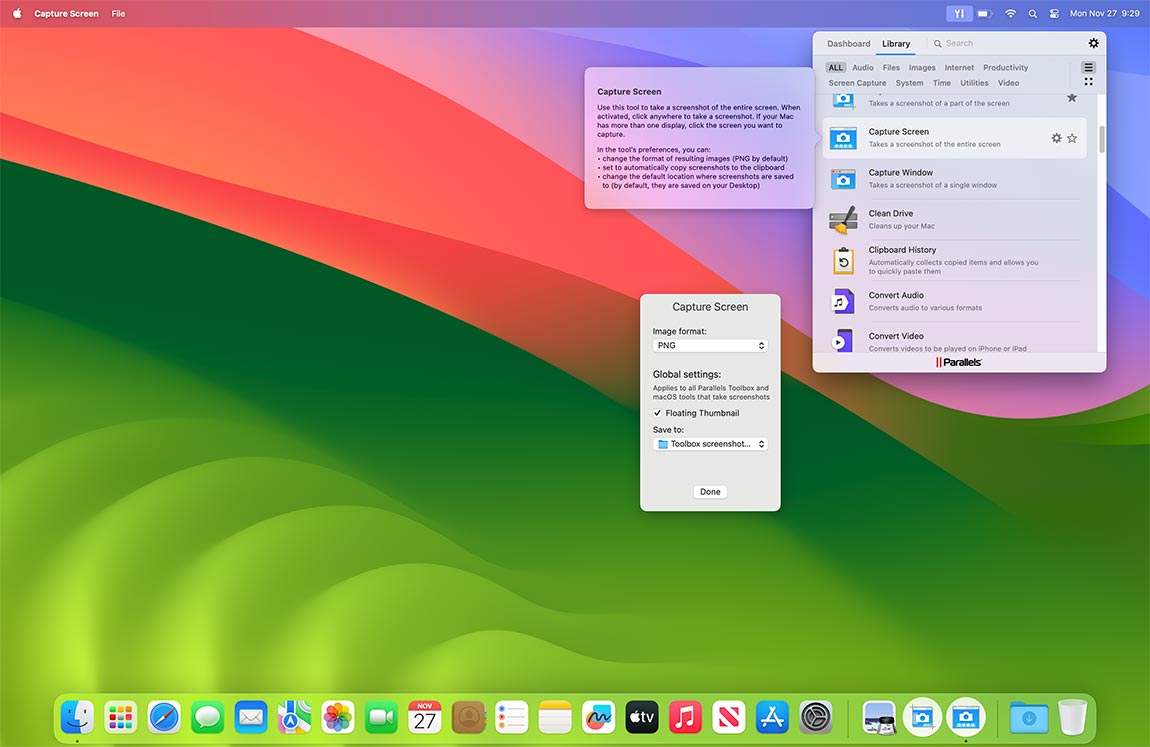This screenshot has height=747, width=1150.
Task: Launch the Clean Drive tool
Action: (x=890, y=219)
